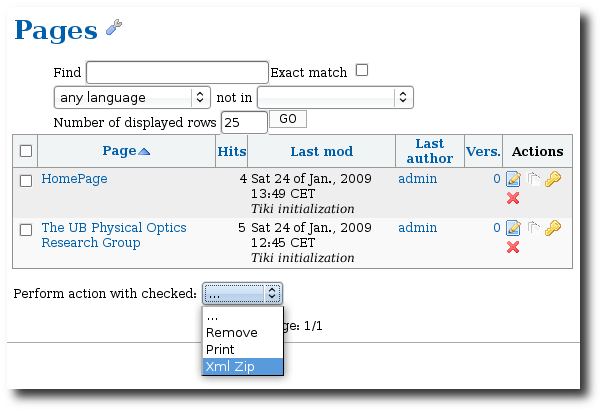The width and height of the screenshot is (603, 412).
Task: Open the any language dropdown
Action: point(132,97)
